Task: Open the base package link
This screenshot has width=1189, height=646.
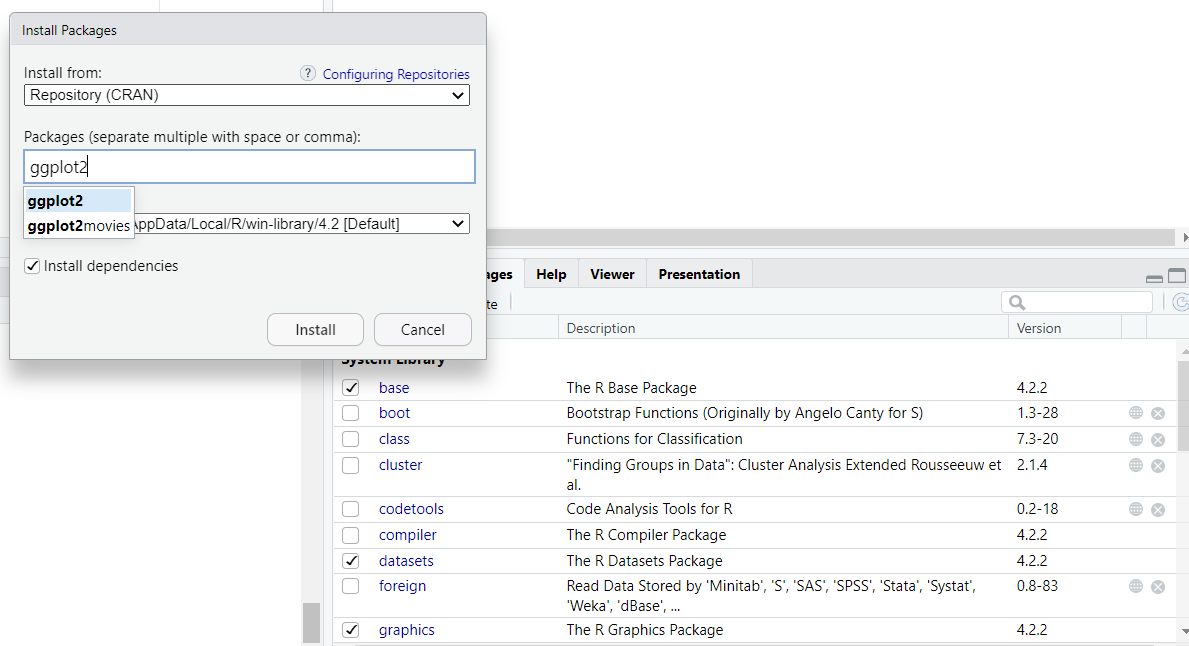Action: 394,387
